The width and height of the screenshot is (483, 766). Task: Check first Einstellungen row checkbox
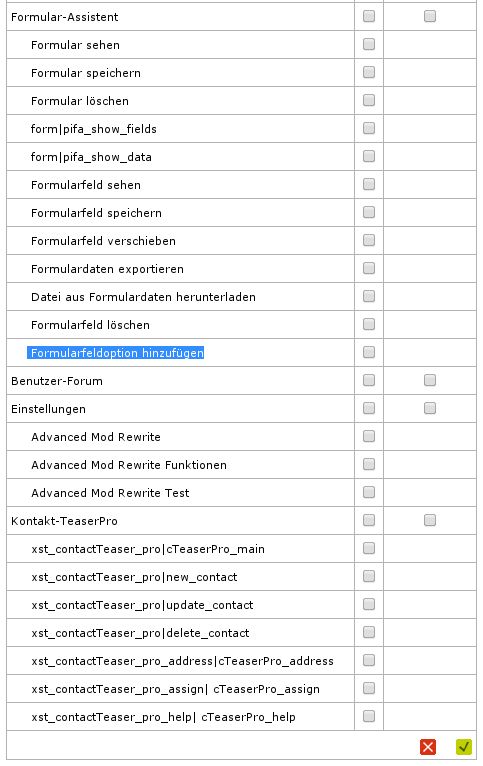point(369,408)
